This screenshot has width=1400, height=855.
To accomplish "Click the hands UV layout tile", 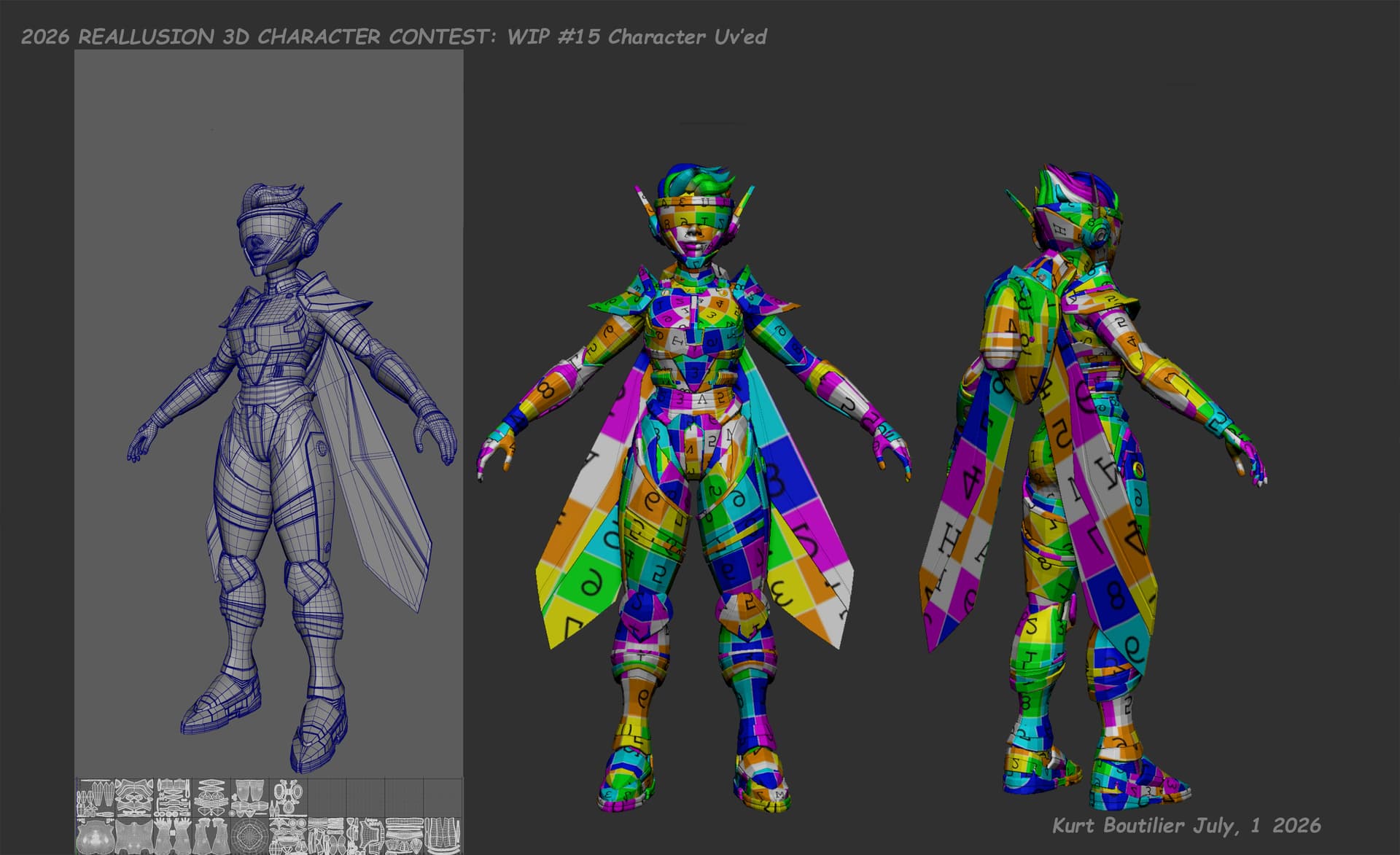I will pos(174,836).
